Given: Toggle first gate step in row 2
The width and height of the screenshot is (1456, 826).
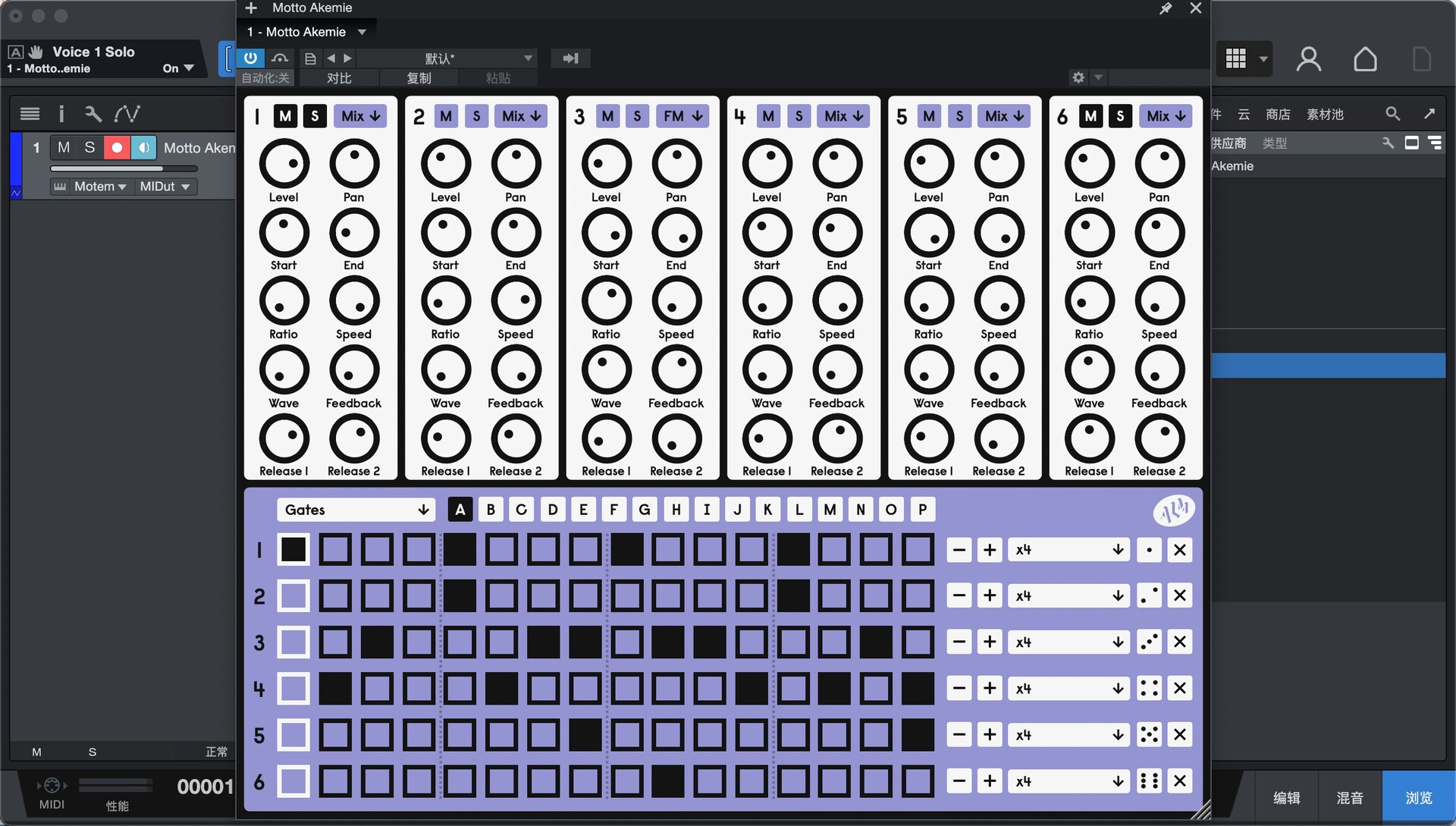Looking at the screenshot, I should coord(293,596).
